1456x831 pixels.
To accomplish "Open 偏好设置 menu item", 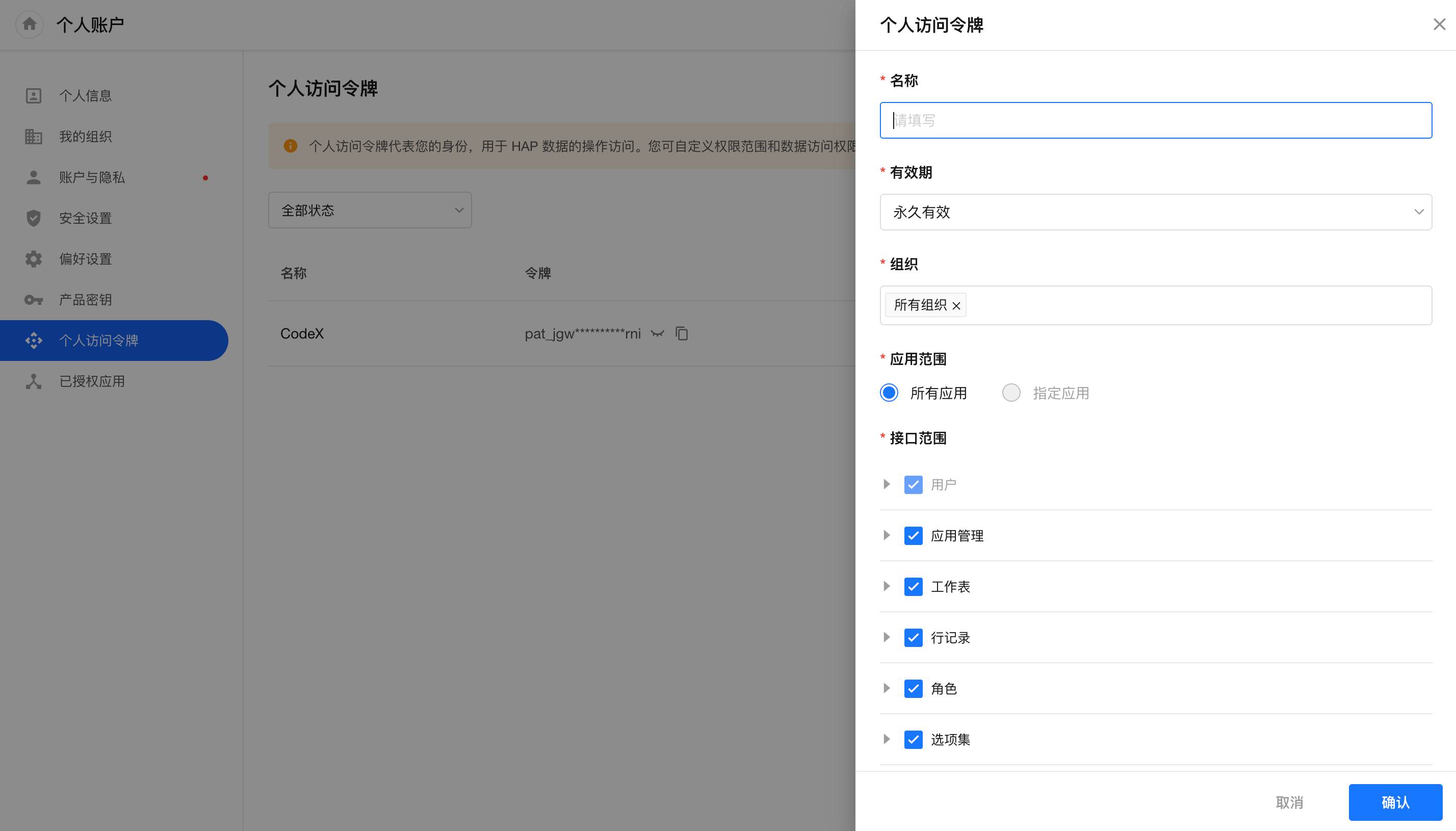I will [114, 259].
